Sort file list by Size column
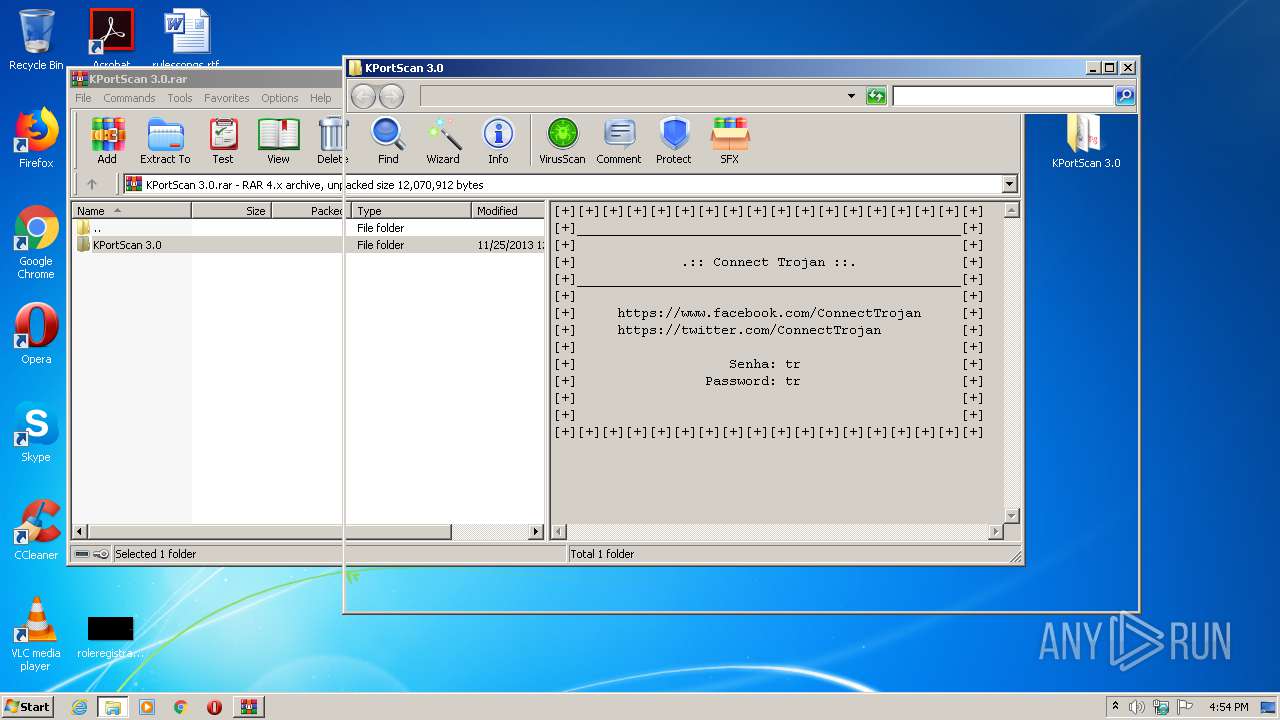 pos(231,211)
